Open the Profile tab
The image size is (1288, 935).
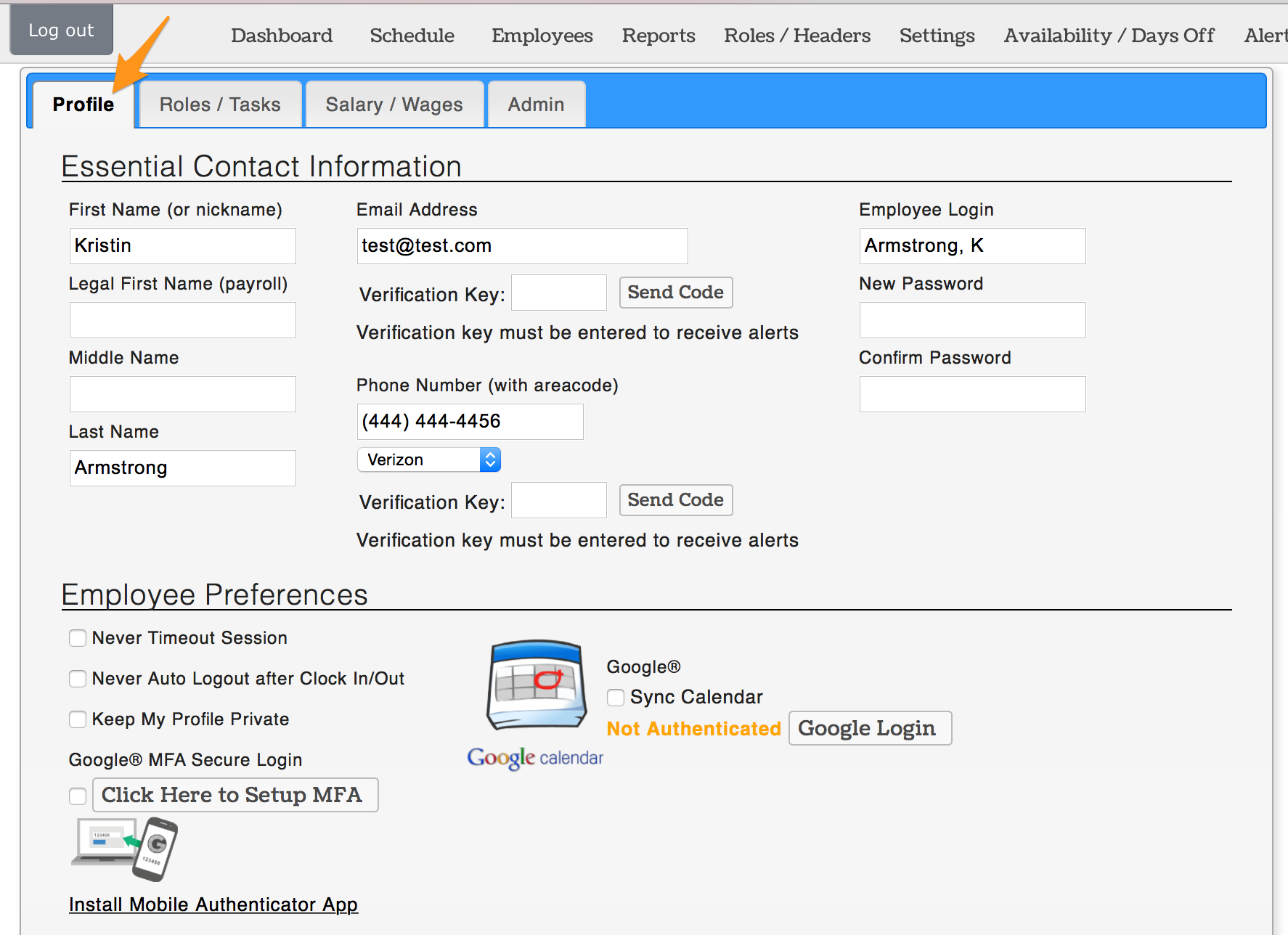(83, 105)
